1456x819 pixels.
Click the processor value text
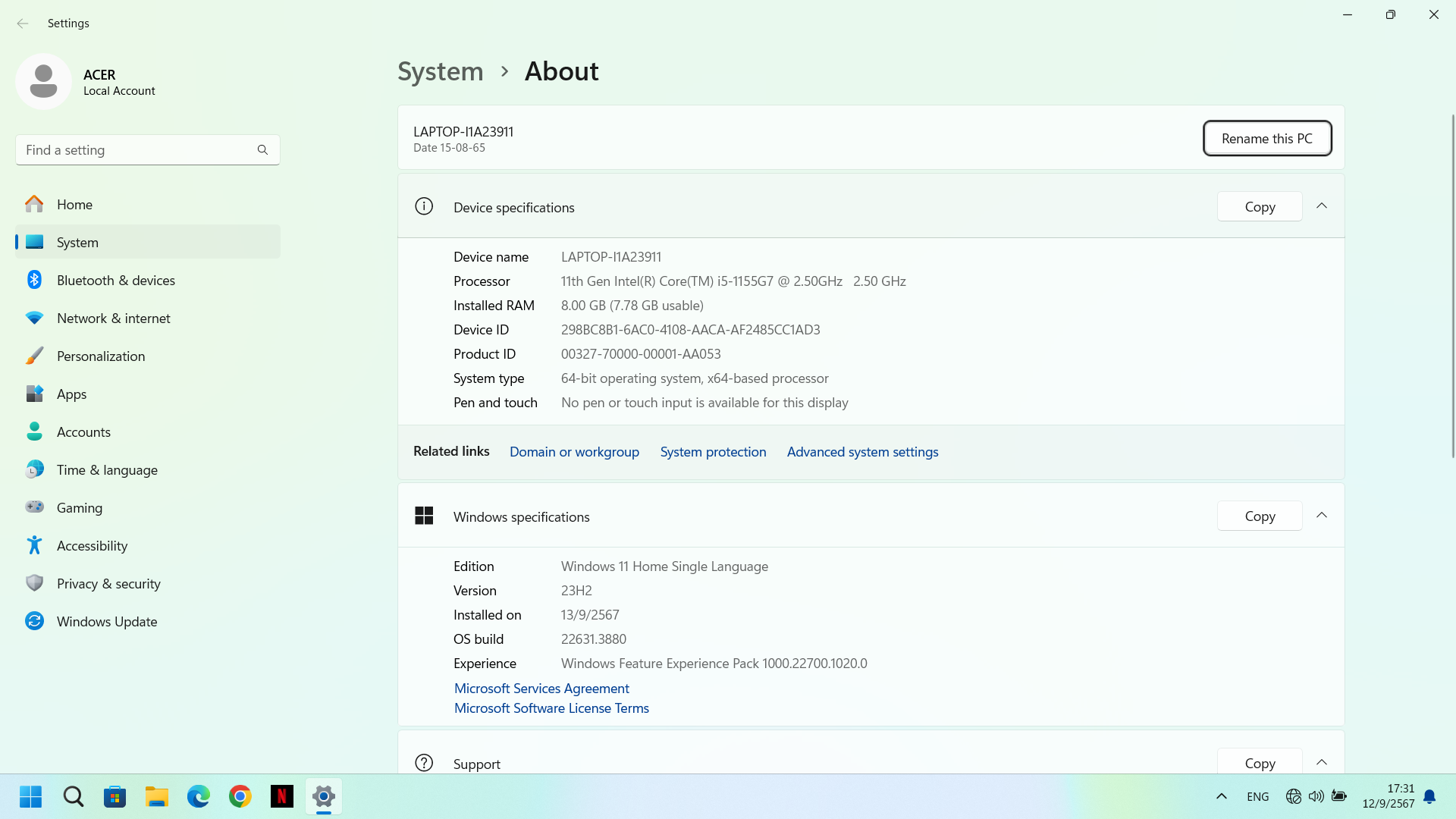point(733,281)
